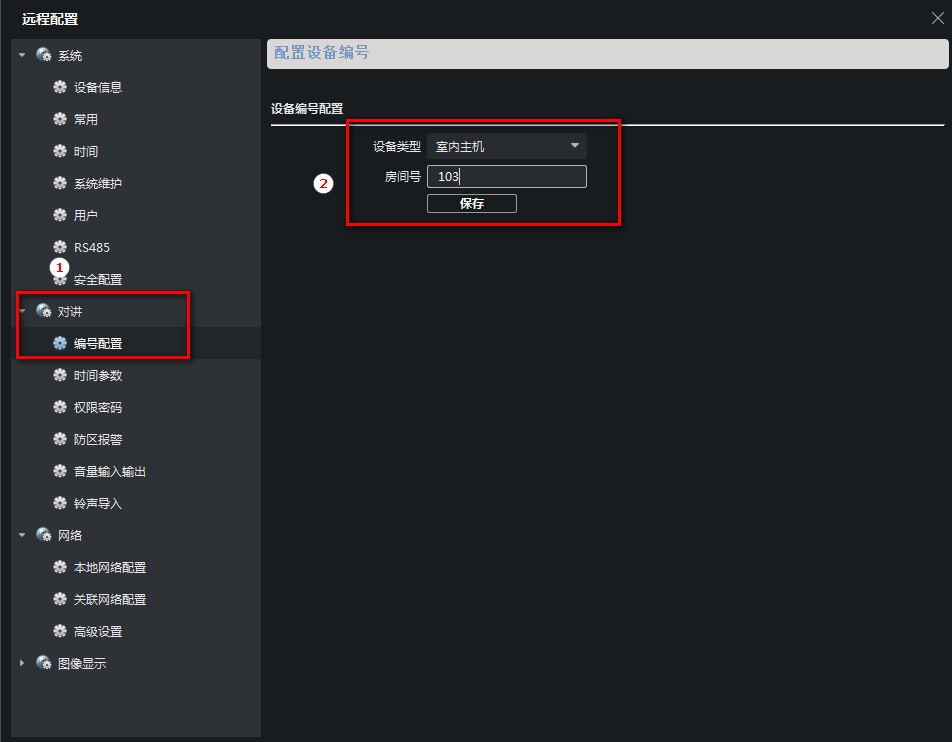Open 时间参数 settings page
Viewport: 952px width, 742px height.
point(98,375)
